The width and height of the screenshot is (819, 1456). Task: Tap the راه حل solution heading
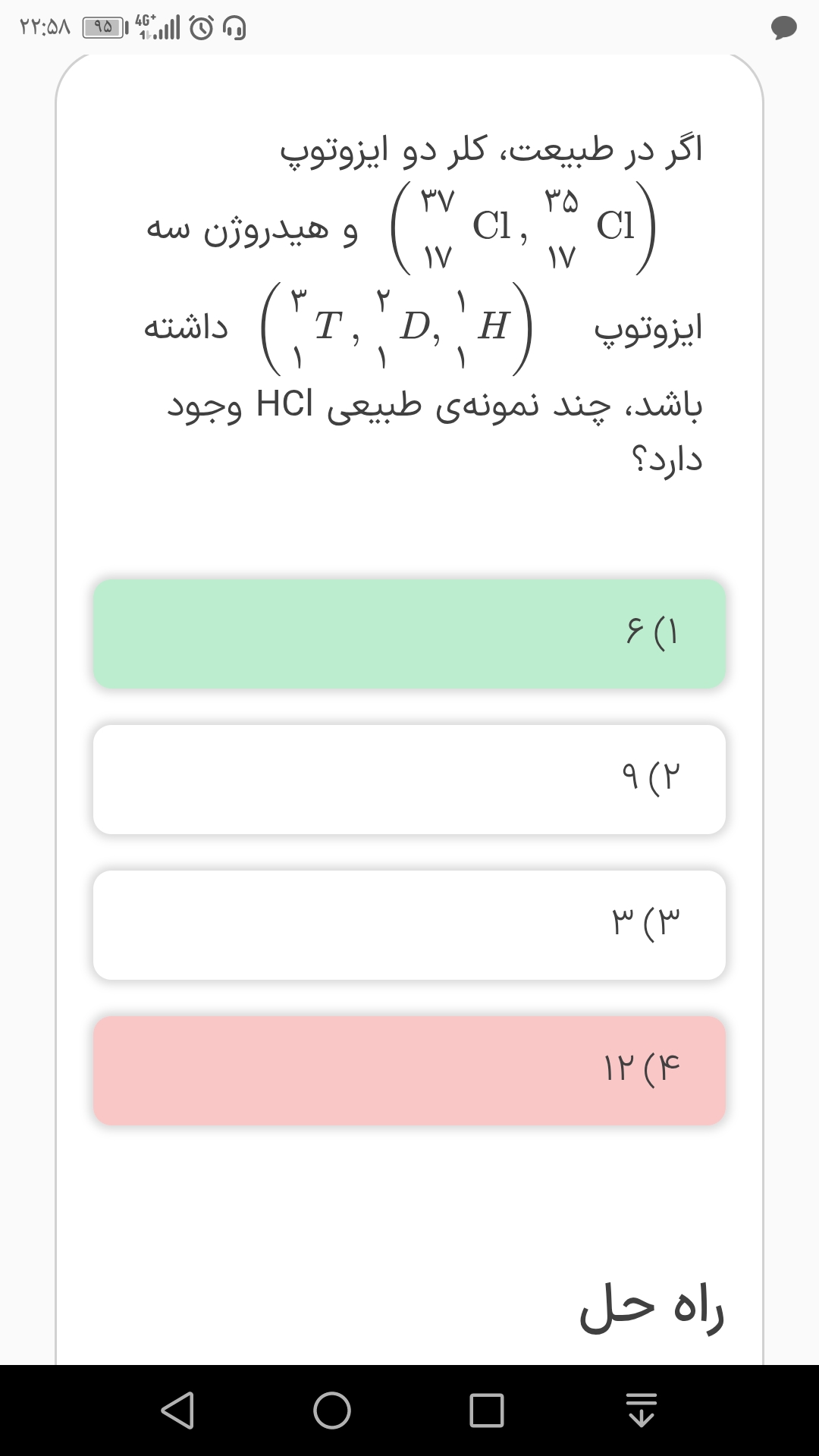(652, 1308)
